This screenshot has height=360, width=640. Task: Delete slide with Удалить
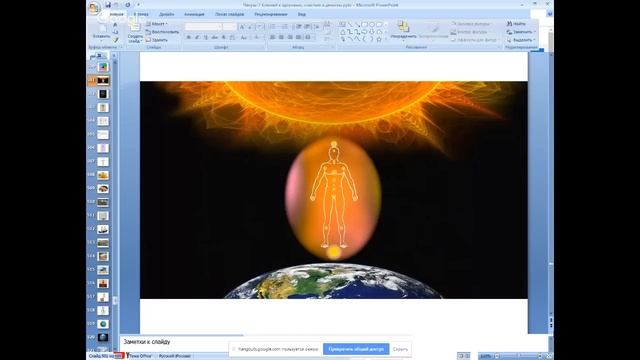[157, 40]
